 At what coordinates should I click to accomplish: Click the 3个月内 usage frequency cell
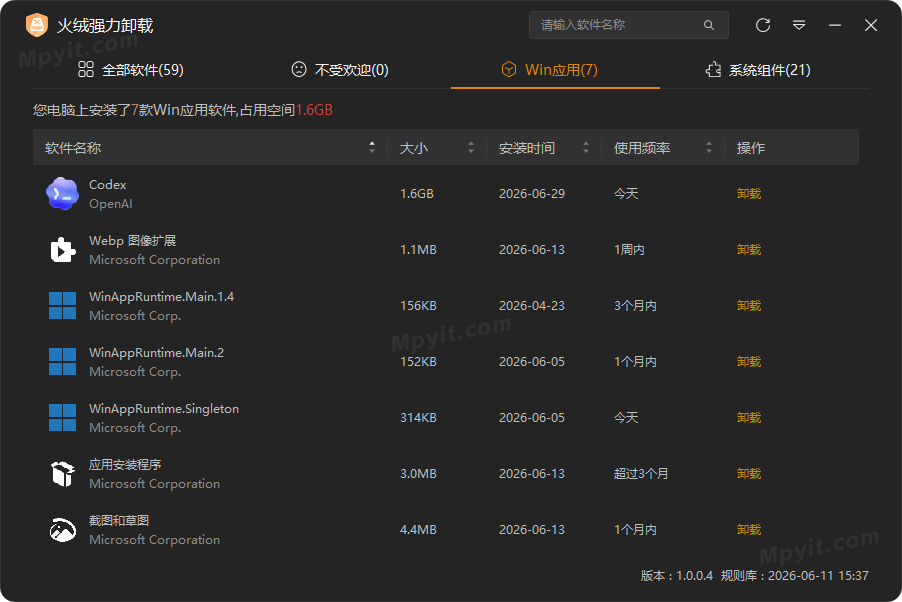tap(635, 306)
